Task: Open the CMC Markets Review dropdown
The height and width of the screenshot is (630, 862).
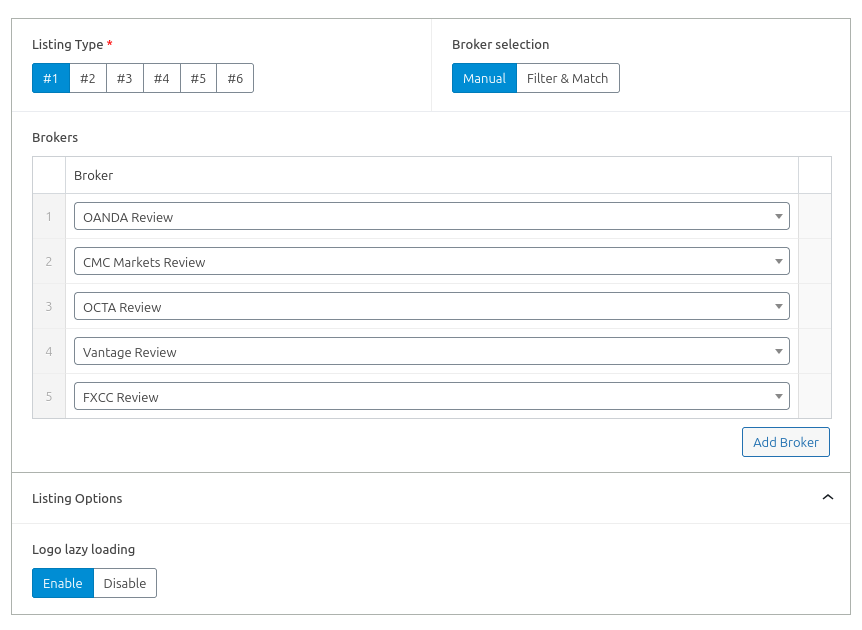Action: [x=431, y=262]
